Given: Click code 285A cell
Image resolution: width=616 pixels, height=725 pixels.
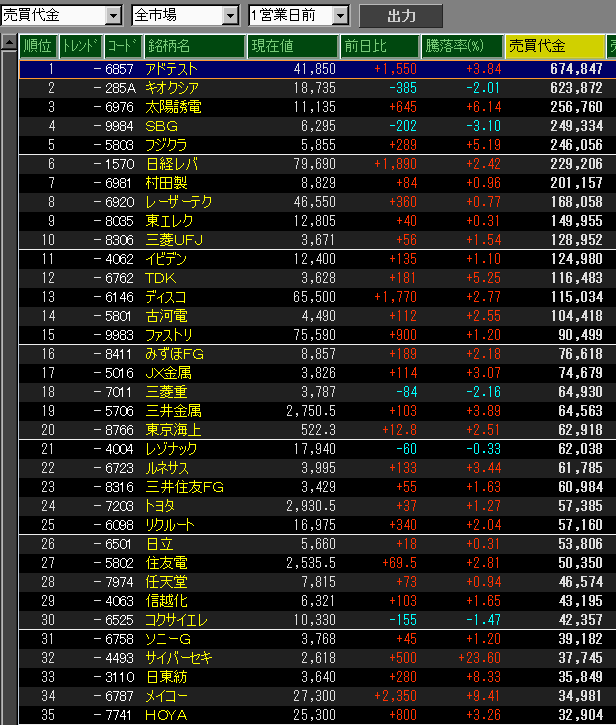Looking at the screenshot, I should [x=120, y=88].
